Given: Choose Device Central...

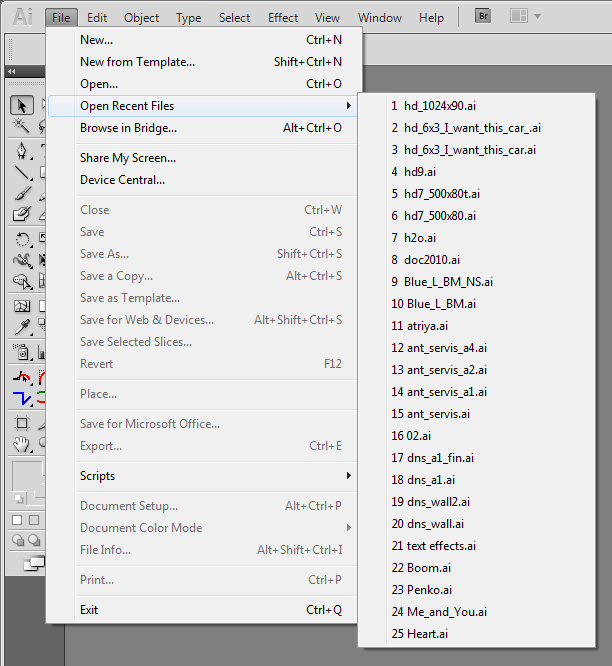Looking at the screenshot, I should coord(203,180).
